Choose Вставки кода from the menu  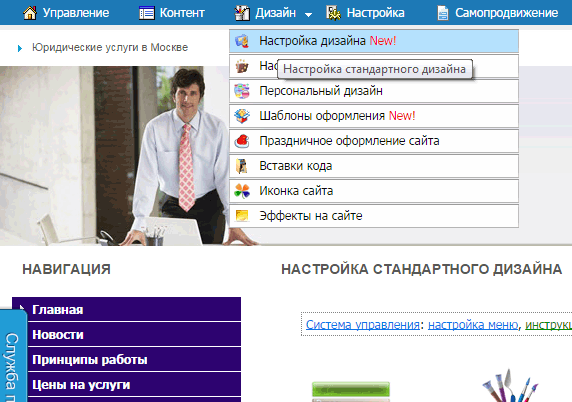[x=374, y=166]
